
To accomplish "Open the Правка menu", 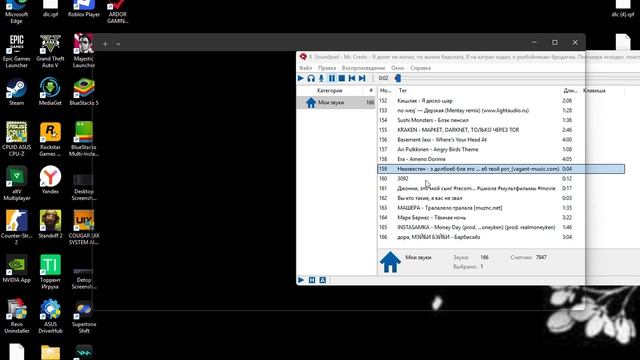I will (327, 68).
